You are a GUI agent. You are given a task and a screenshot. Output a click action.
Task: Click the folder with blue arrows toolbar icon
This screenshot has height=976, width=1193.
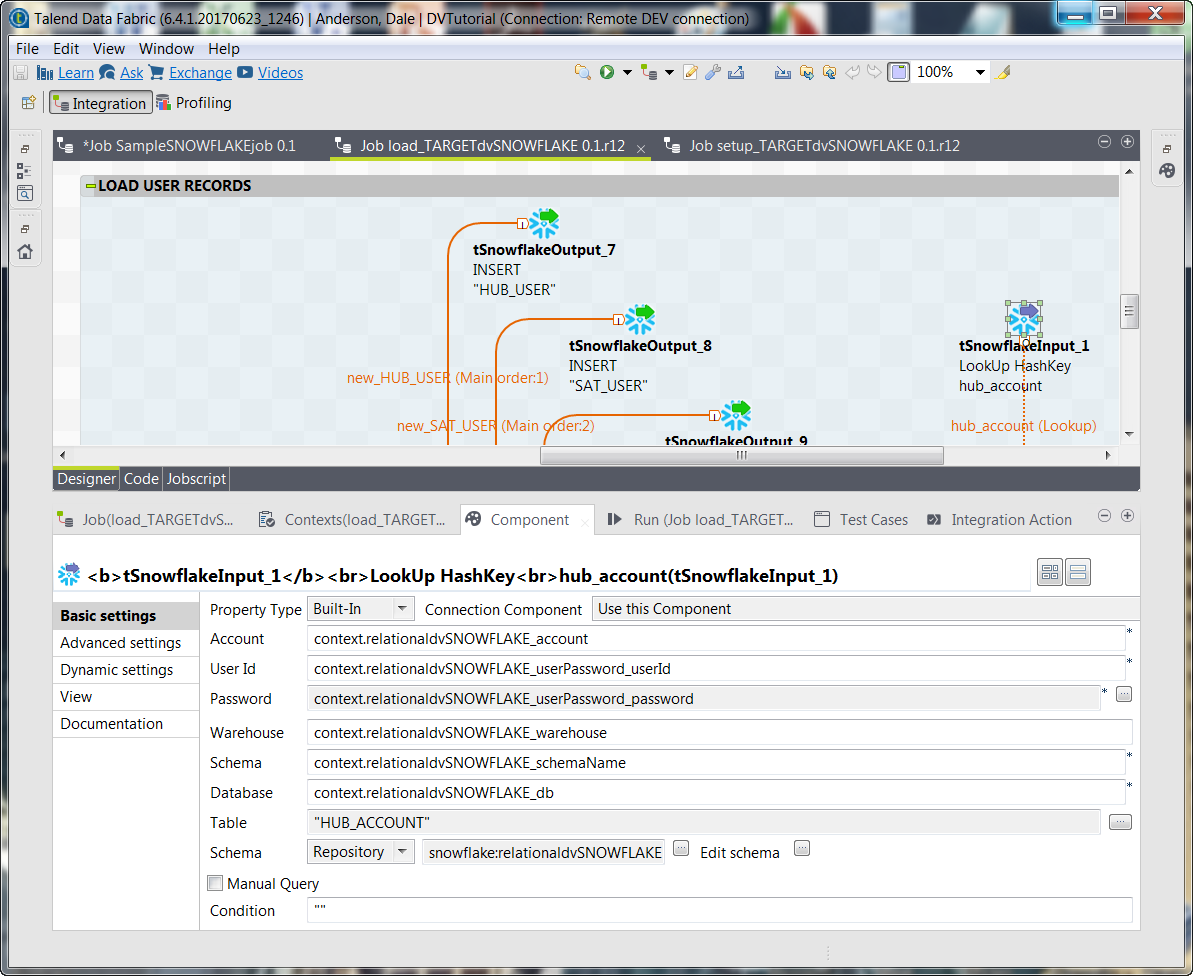pos(806,72)
